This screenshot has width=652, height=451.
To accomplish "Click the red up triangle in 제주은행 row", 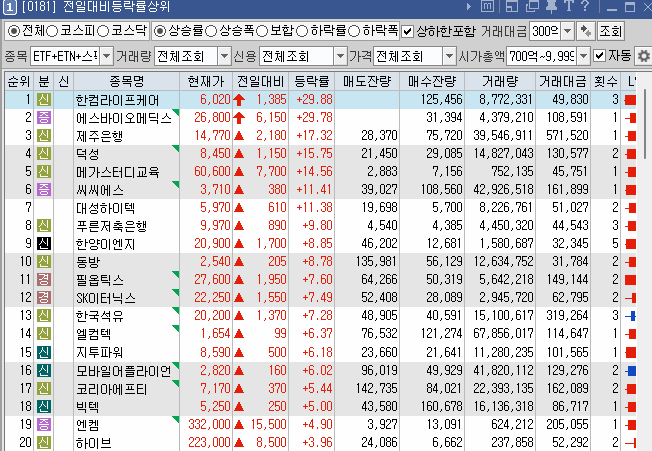I will [239, 136].
